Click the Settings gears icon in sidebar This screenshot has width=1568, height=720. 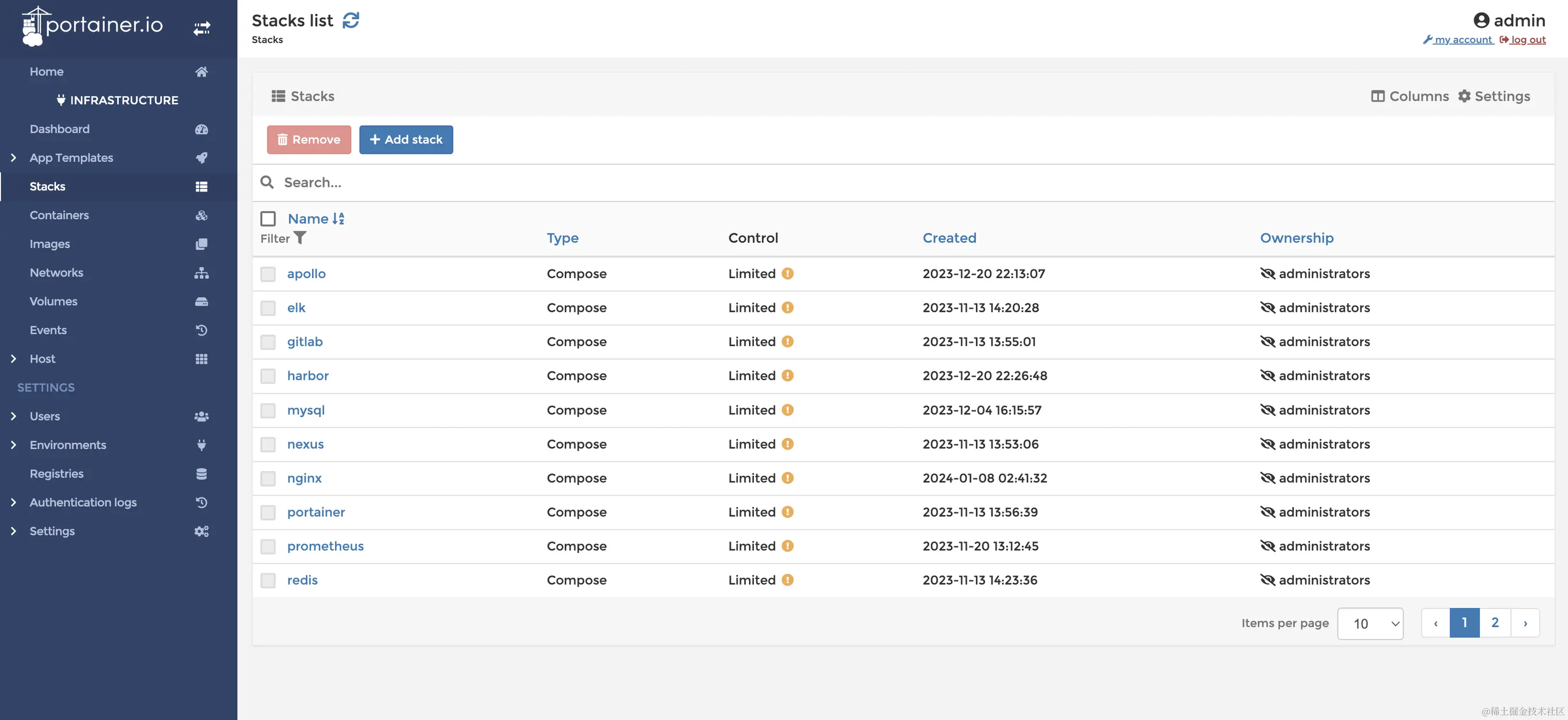click(202, 531)
